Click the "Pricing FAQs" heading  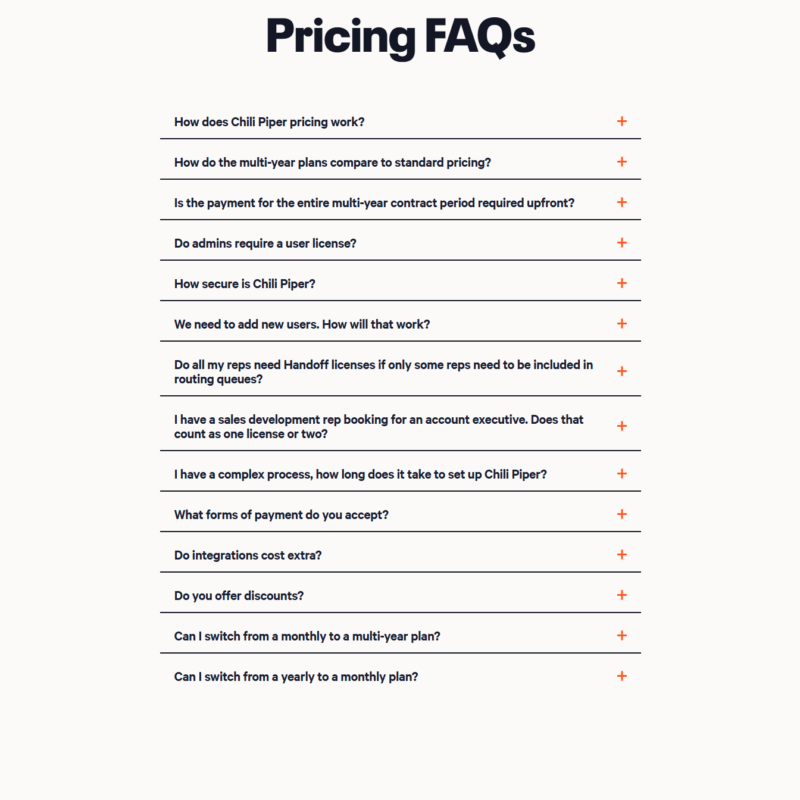point(400,36)
